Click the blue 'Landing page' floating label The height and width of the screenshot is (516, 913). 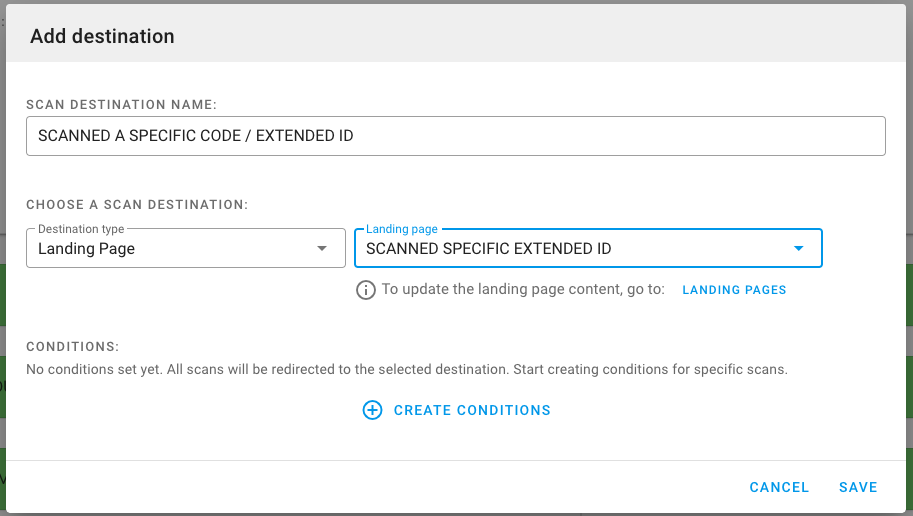402,229
